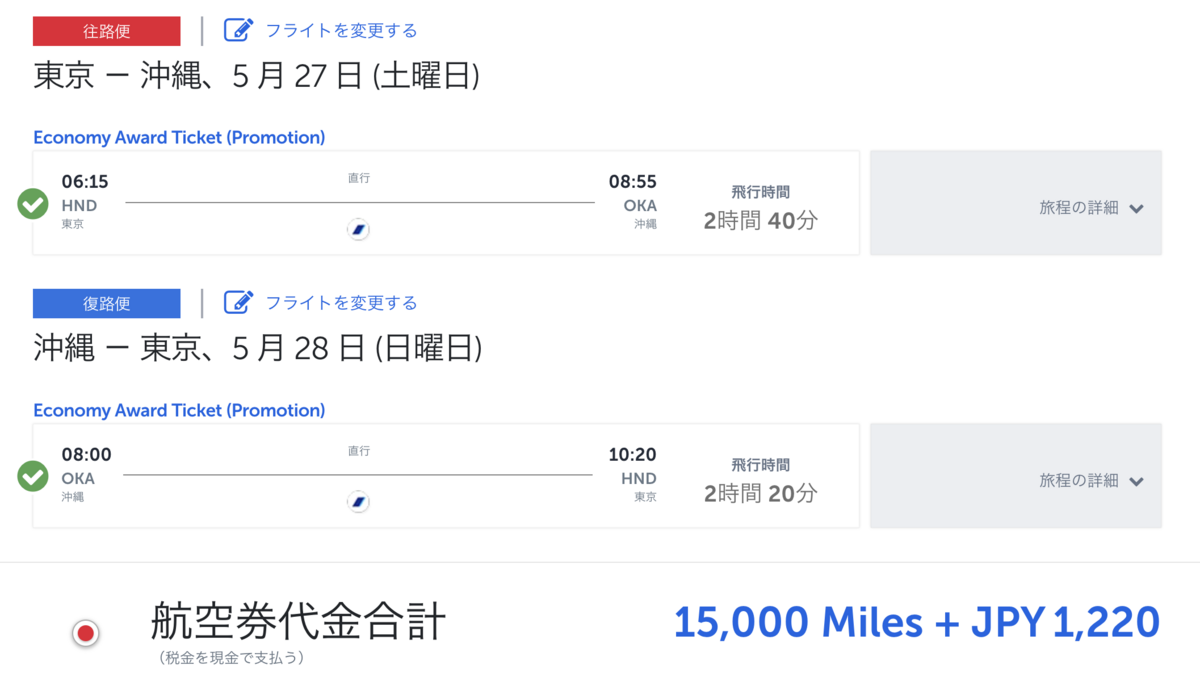Click the edit pencil icon for return flight

click(x=238, y=302)
